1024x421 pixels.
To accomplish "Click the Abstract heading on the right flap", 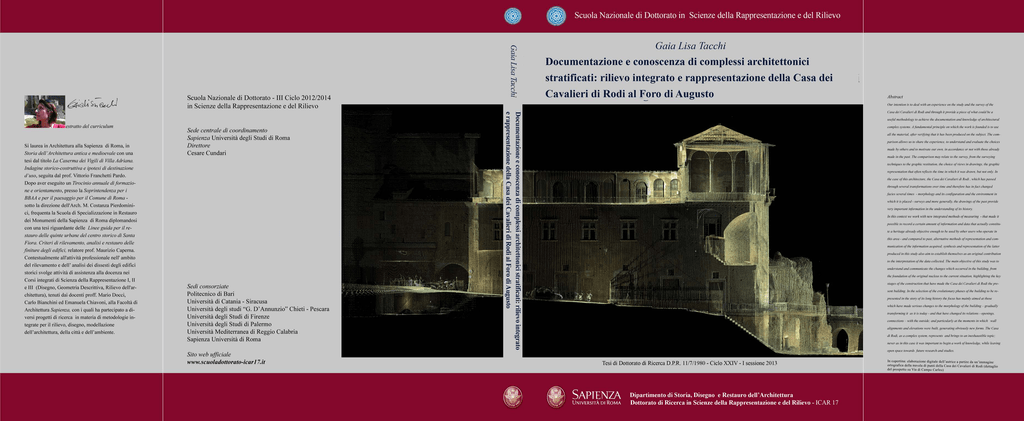I will point(896,96).
